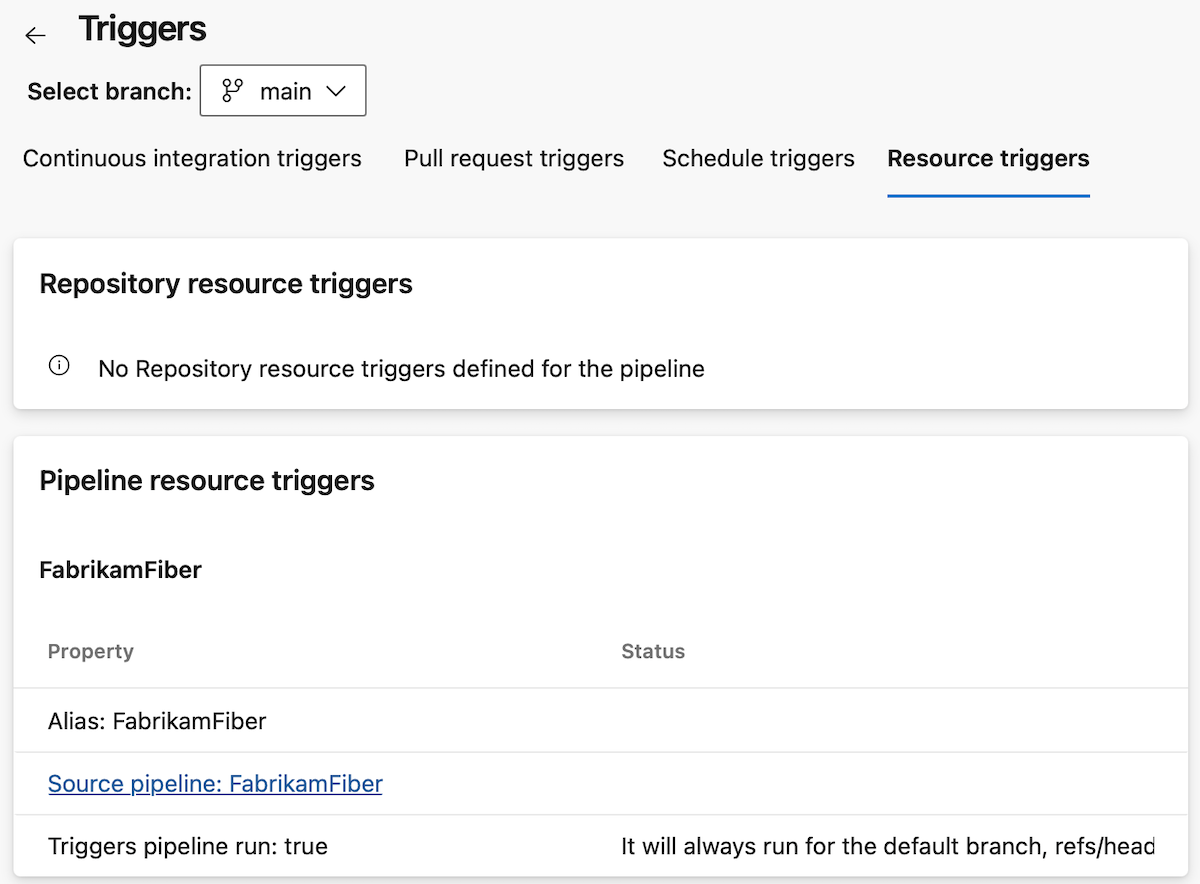Click the Status column header

click(x=653, y=652)
